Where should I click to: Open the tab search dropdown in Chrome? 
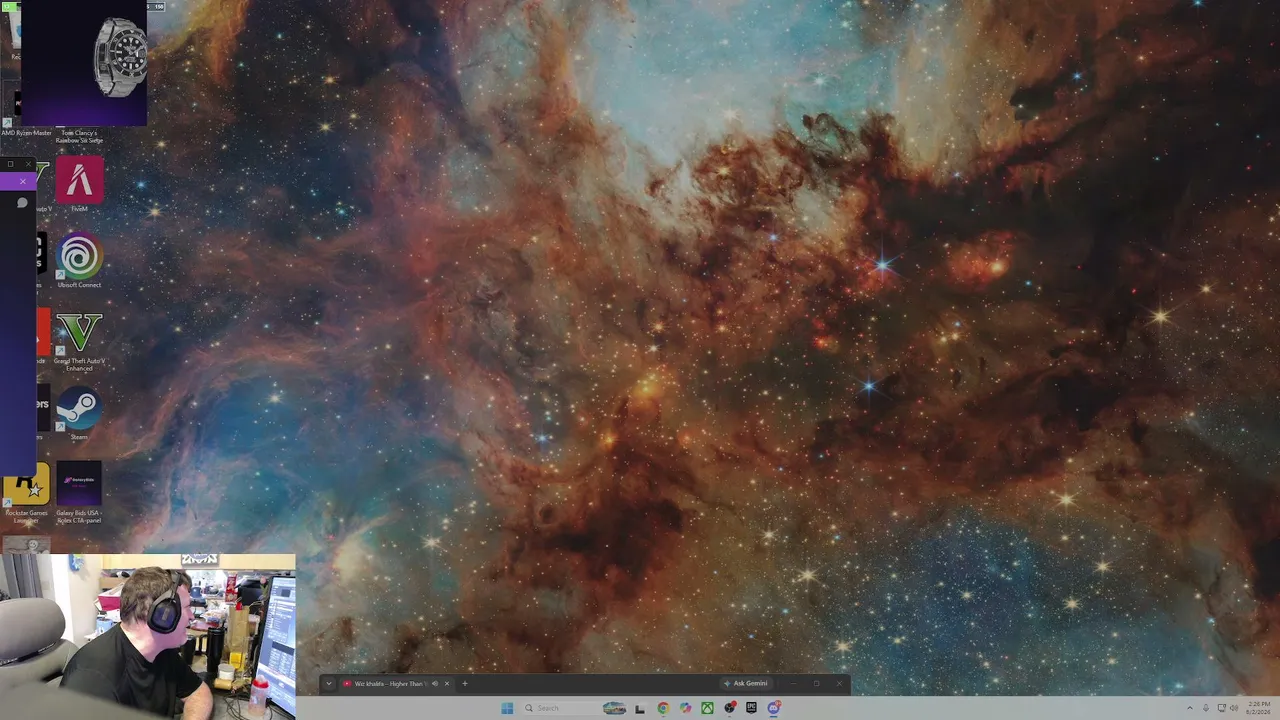click(x=328, y=684)
